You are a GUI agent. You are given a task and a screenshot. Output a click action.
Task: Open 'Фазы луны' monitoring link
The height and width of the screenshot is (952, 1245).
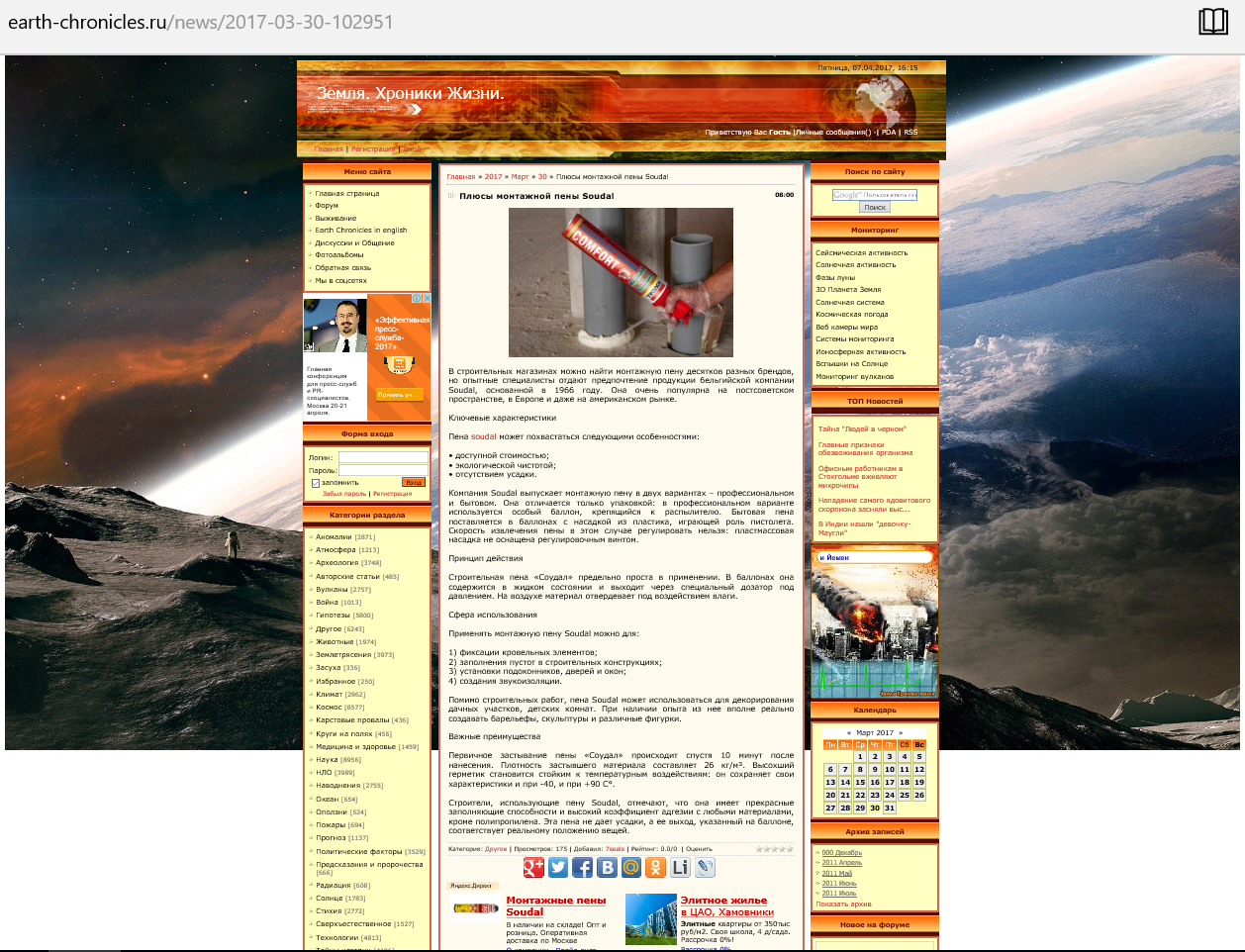[x=835, y=278]
